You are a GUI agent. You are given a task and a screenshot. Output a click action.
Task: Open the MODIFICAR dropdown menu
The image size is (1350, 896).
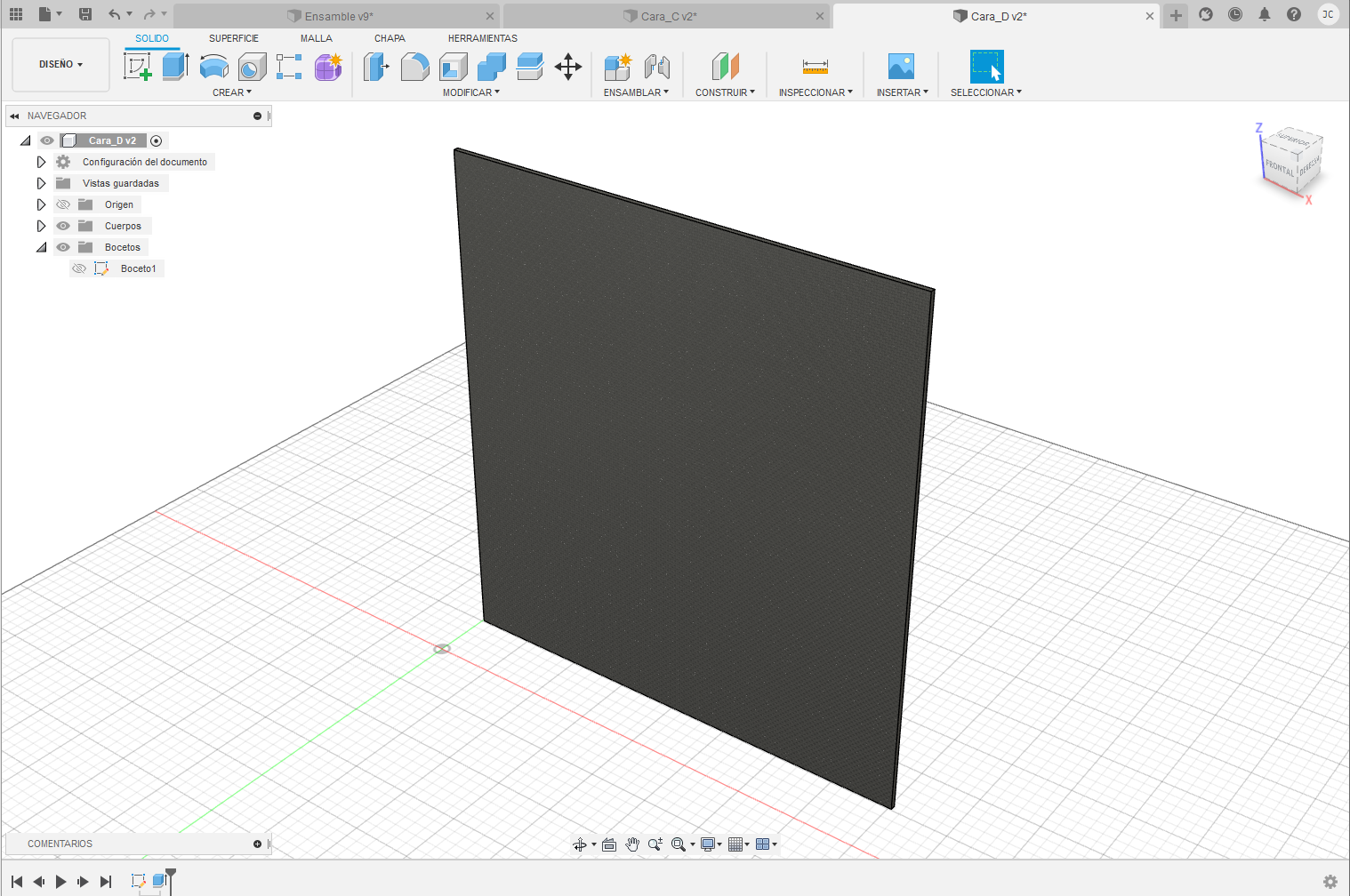coord(471,92)
